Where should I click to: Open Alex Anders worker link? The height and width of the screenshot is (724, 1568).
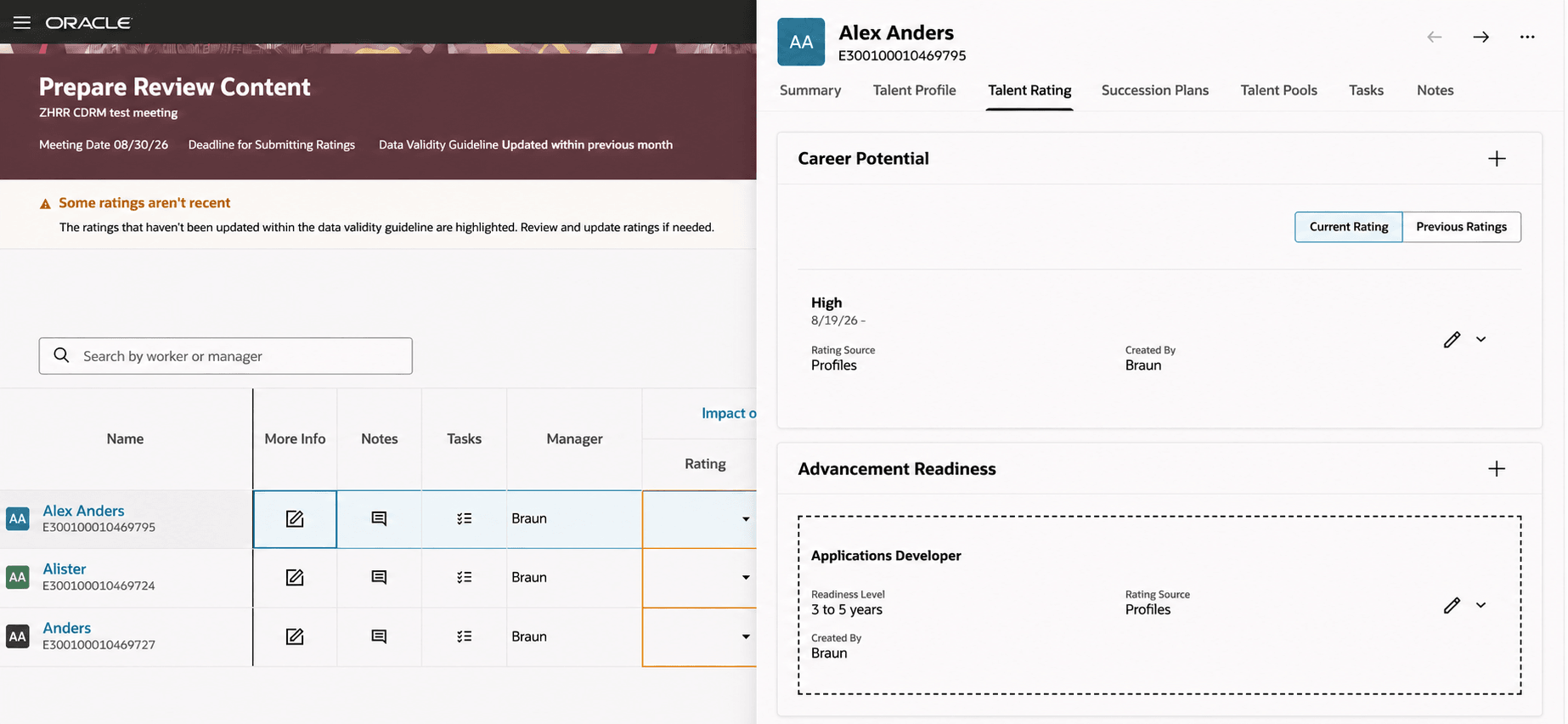click(83, 511)
